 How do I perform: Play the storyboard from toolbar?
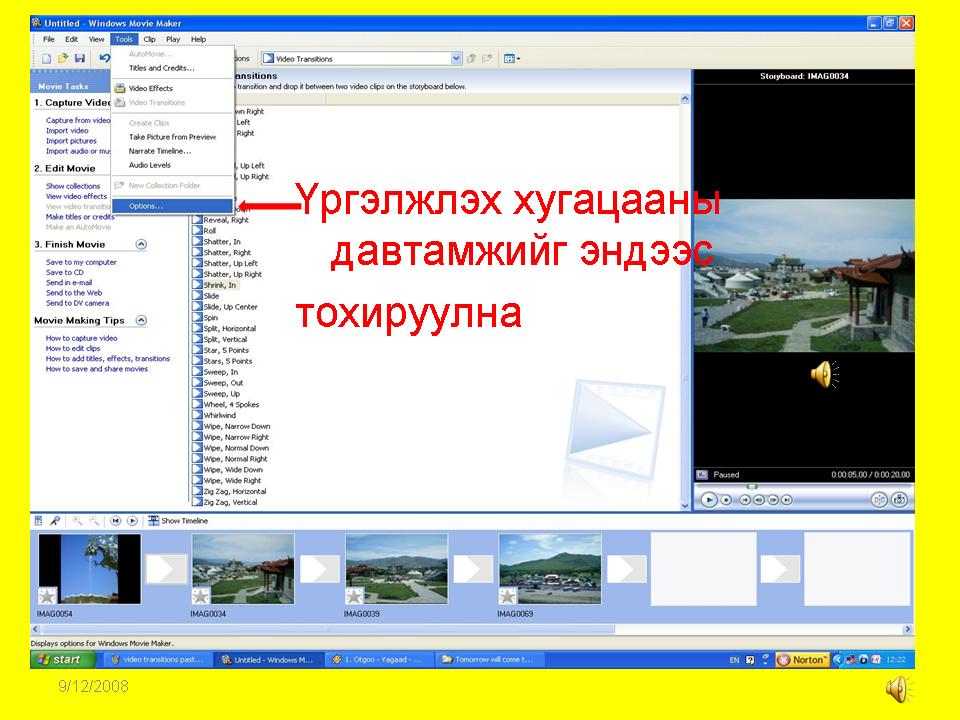pyautogui.click(x=132, y=521)
